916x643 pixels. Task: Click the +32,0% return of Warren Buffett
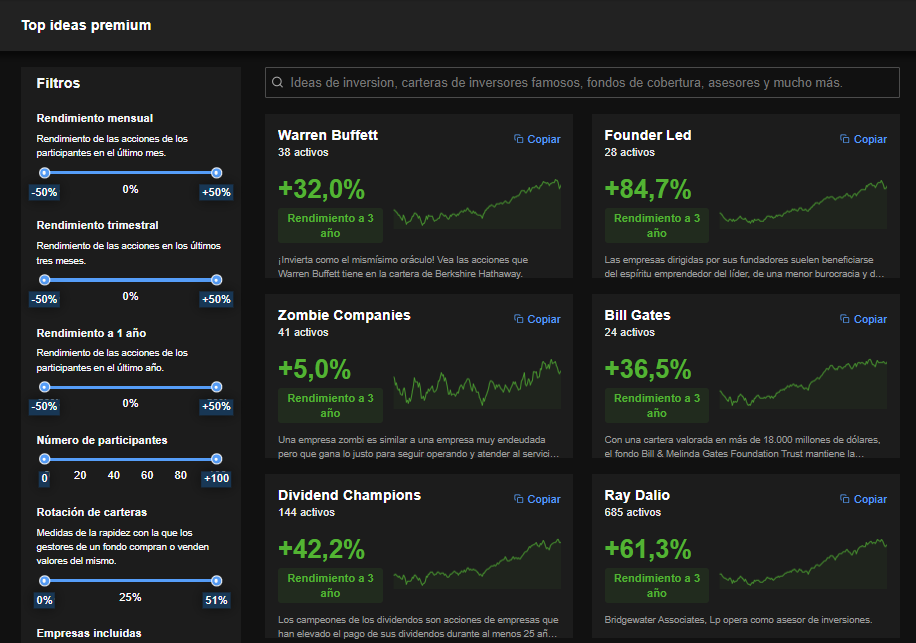pos(321,189)
